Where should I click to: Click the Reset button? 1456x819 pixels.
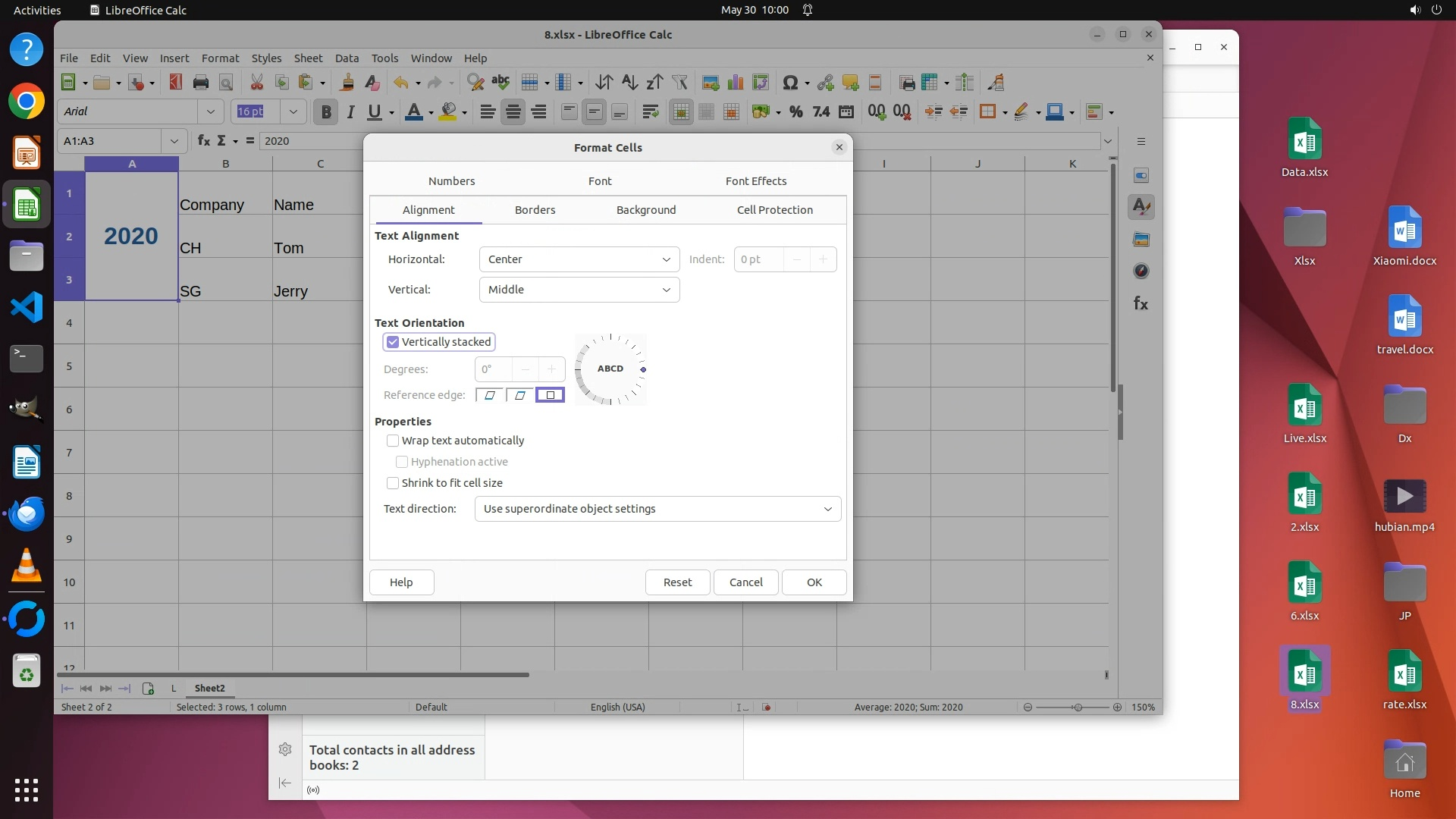[677, 582]
